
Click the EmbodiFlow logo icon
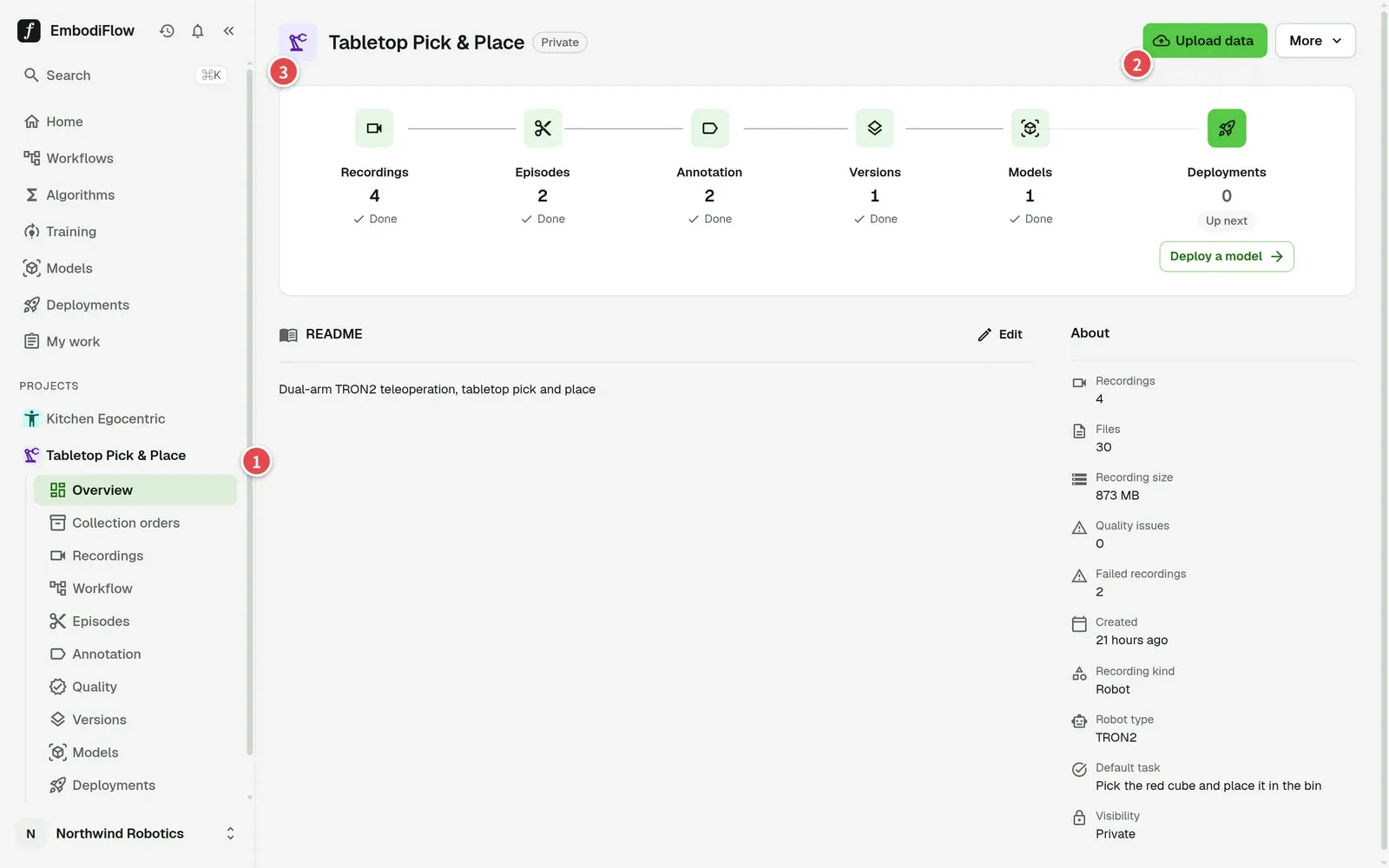29,30
